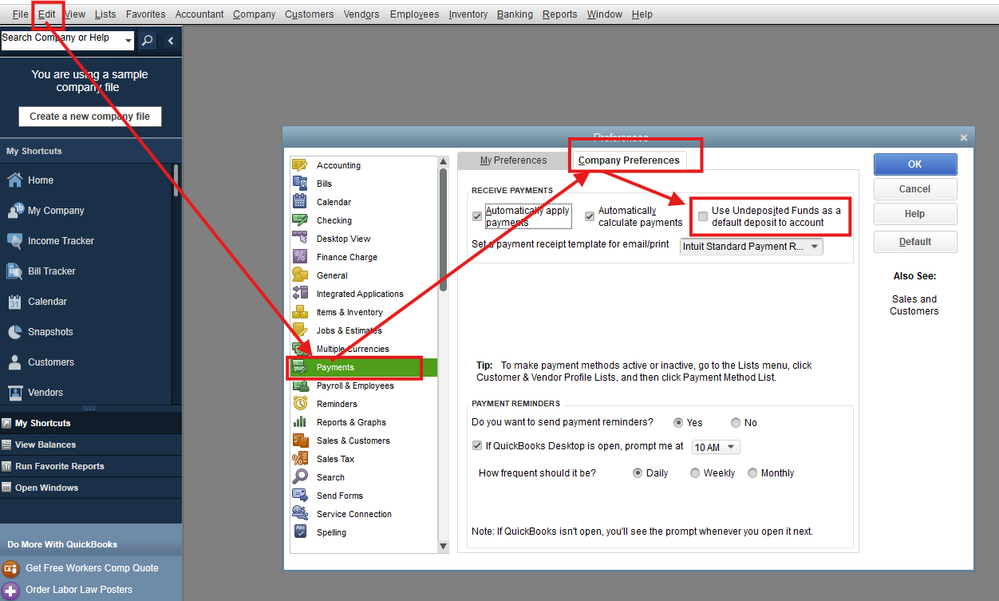Click the Income Tracker shortcut icon
Screen dimensions: 999x601
[15, 241]
